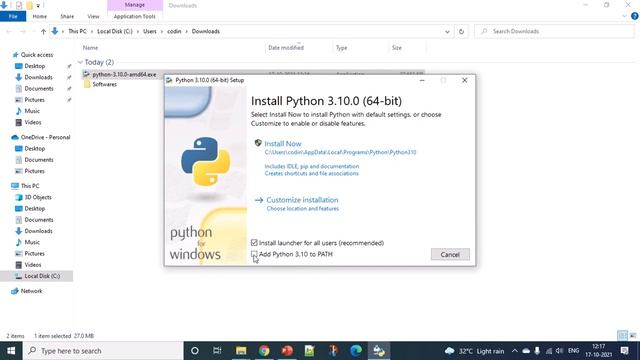Open OneDrive cloud tray icon

(x=526, y=351)
